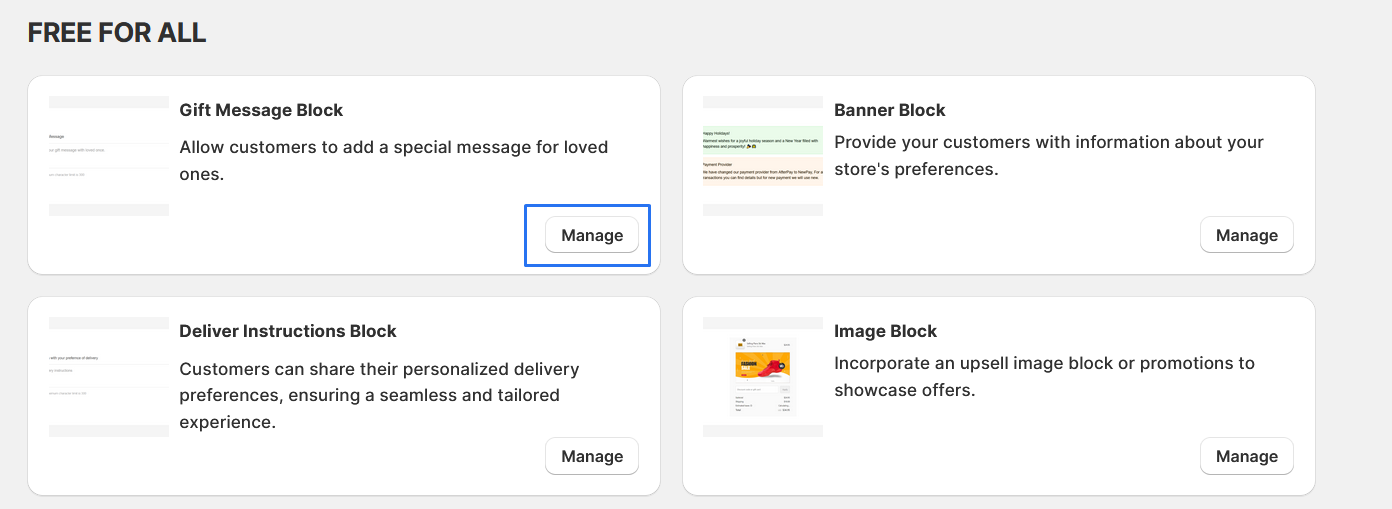1392x509 pixels.
Task: Click Manage button for Gift Message Block
Action: click(x=591, y=235)
